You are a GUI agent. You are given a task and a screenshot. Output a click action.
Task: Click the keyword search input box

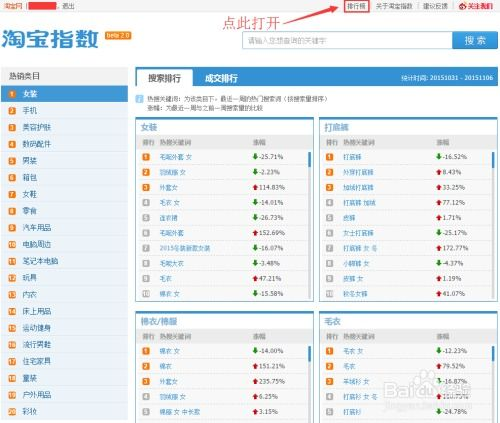point(347,41)
